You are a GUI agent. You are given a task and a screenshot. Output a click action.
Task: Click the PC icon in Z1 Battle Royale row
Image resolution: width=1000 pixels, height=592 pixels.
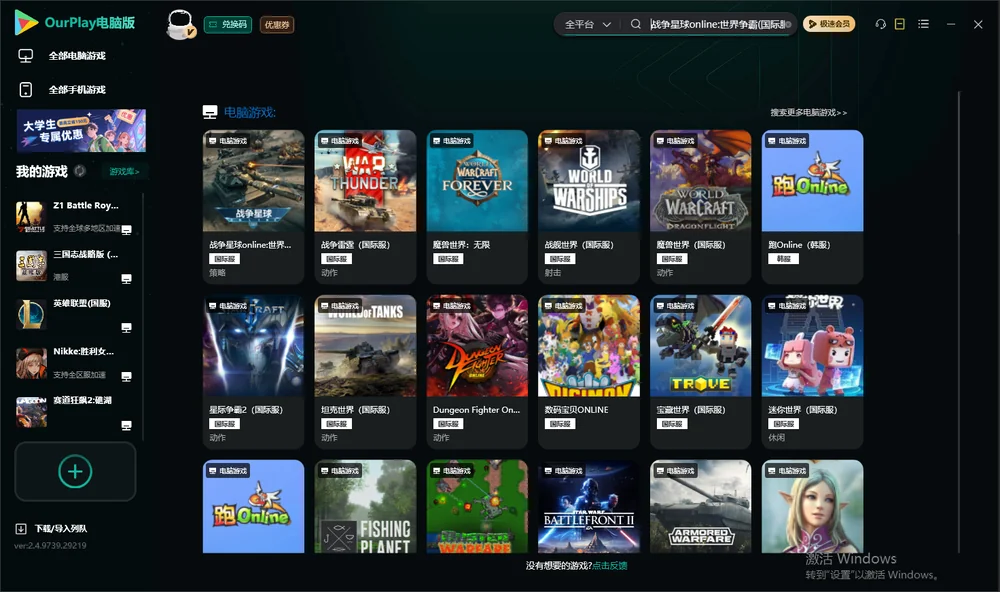(126, 230)
